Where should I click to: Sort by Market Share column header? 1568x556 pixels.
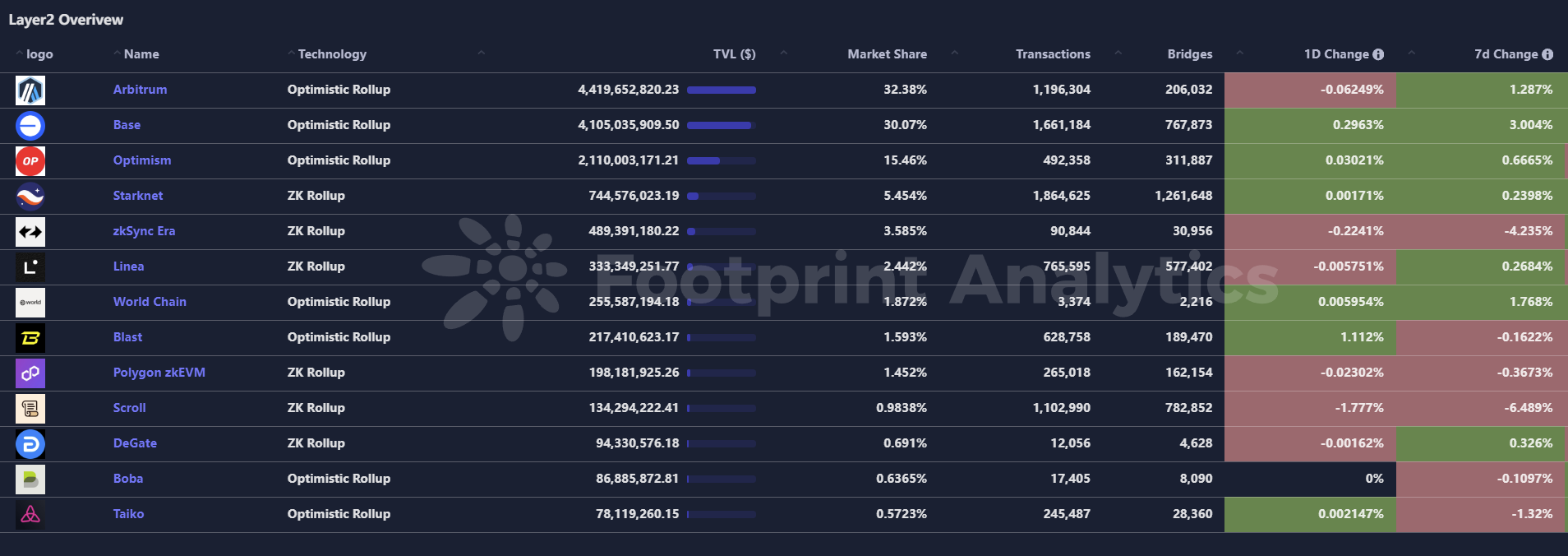click(887, 54)
